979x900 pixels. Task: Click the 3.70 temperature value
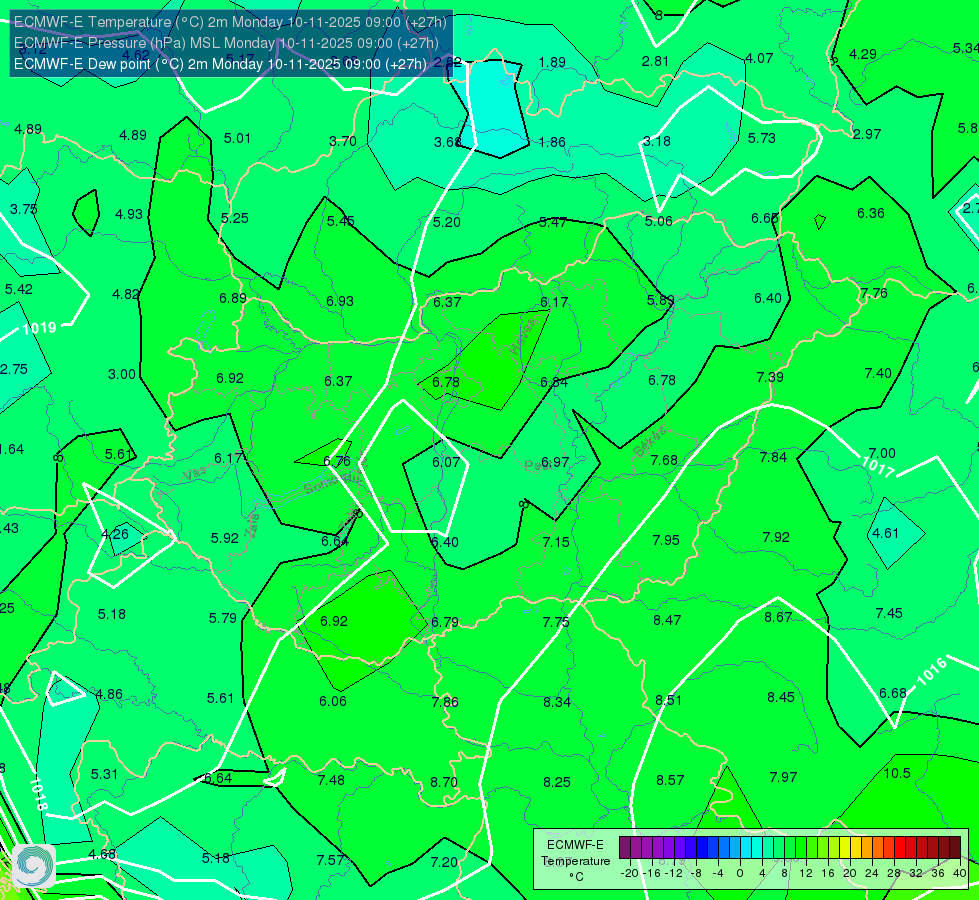click(x=343, y=141)
